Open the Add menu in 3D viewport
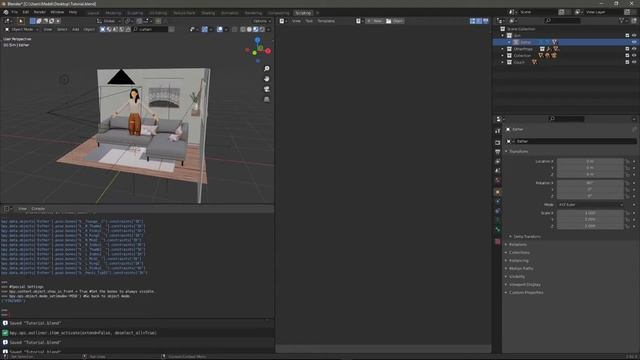The height and width of the screenshot is (360, 640). 76,29
